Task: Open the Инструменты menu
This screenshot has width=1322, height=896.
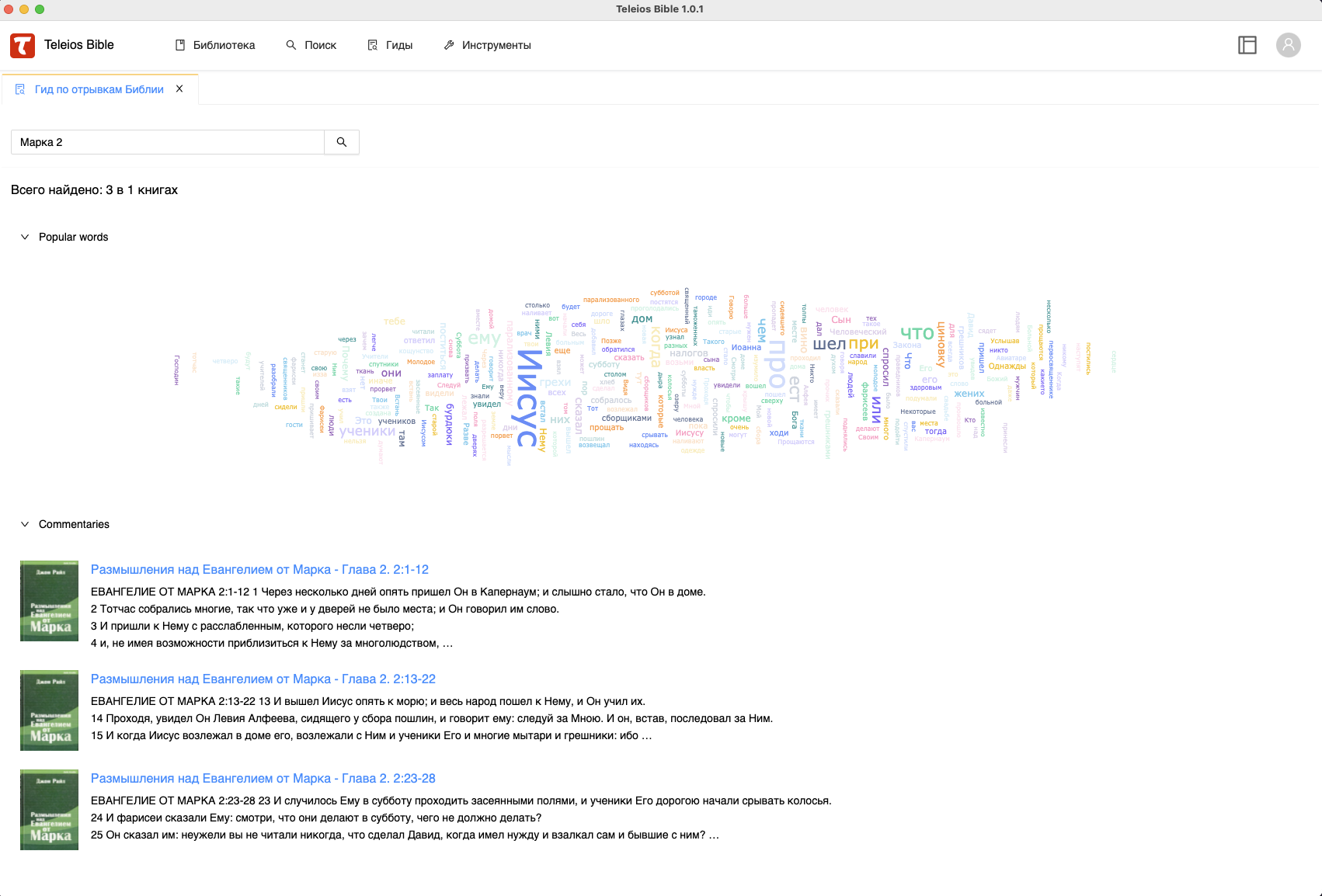Action: [487, 45]
